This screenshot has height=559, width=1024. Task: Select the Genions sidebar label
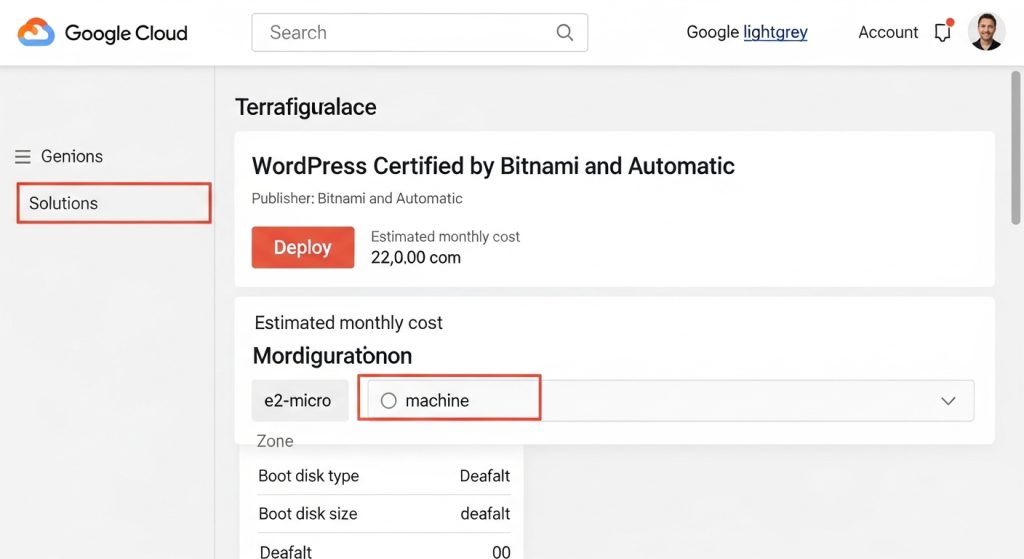coord(72,157)
